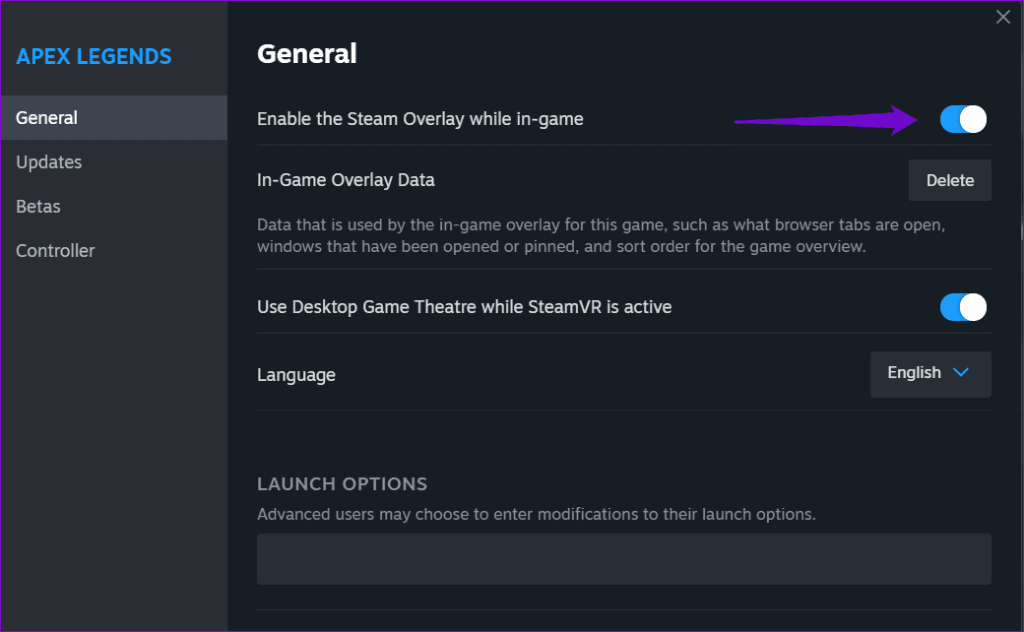Choose a language from the combo box

[930, 373]
